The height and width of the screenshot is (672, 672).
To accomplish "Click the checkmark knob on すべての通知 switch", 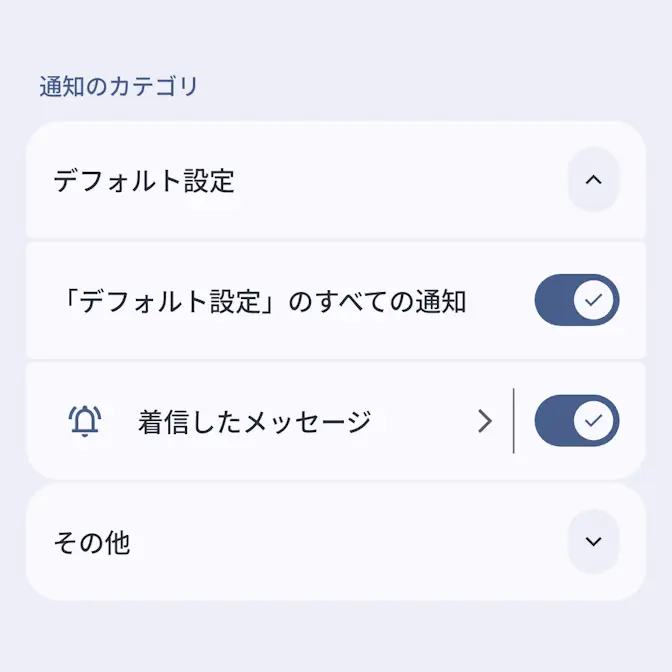I will (596, 300).
